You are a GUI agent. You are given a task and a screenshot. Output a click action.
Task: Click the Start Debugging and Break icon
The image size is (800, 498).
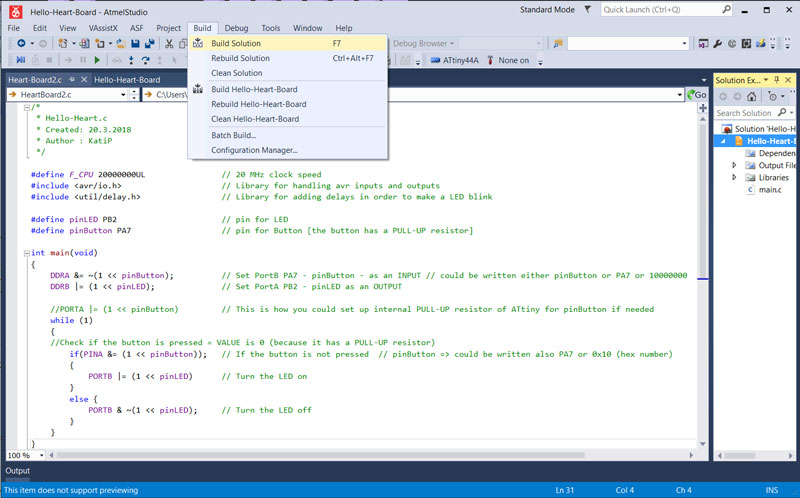(21, 60)
